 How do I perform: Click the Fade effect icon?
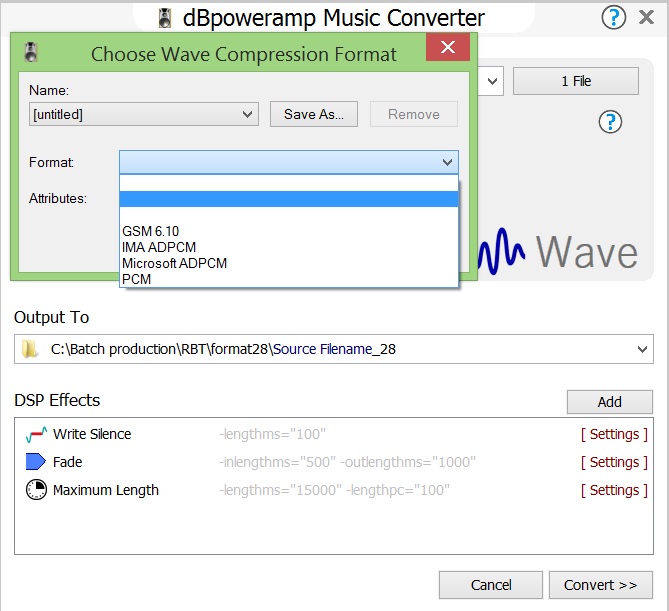[36, 462]
